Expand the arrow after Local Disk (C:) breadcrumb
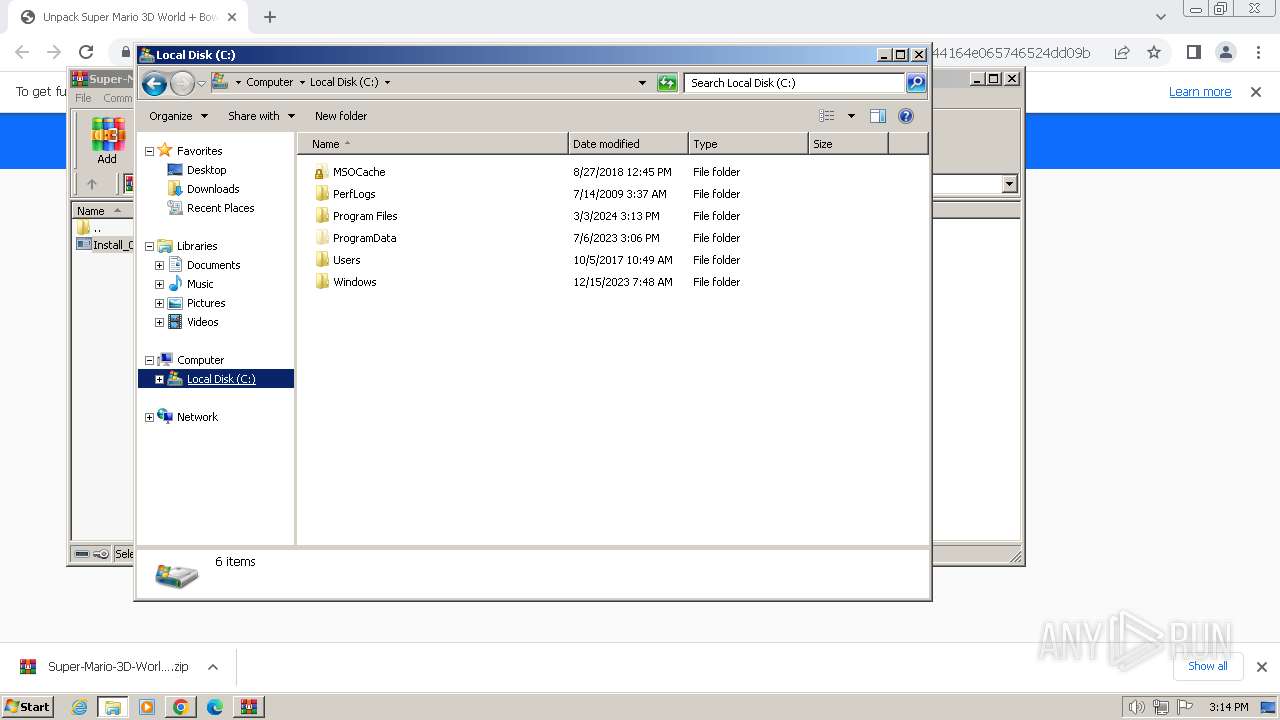The width and height of the screenshot is (1280, 720). pos(388,83)
